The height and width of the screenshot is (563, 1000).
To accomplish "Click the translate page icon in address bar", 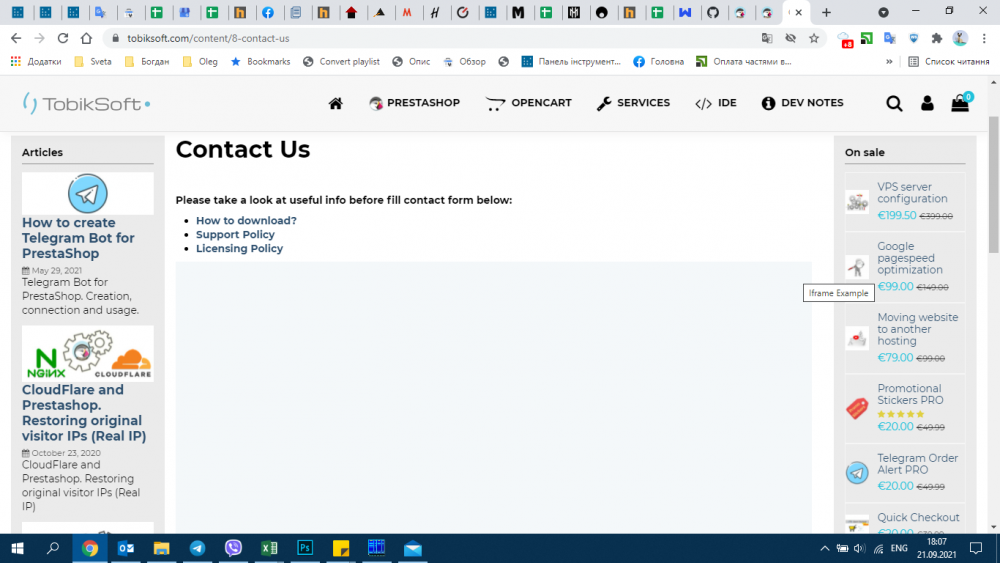I will click(x=767, y=38).
